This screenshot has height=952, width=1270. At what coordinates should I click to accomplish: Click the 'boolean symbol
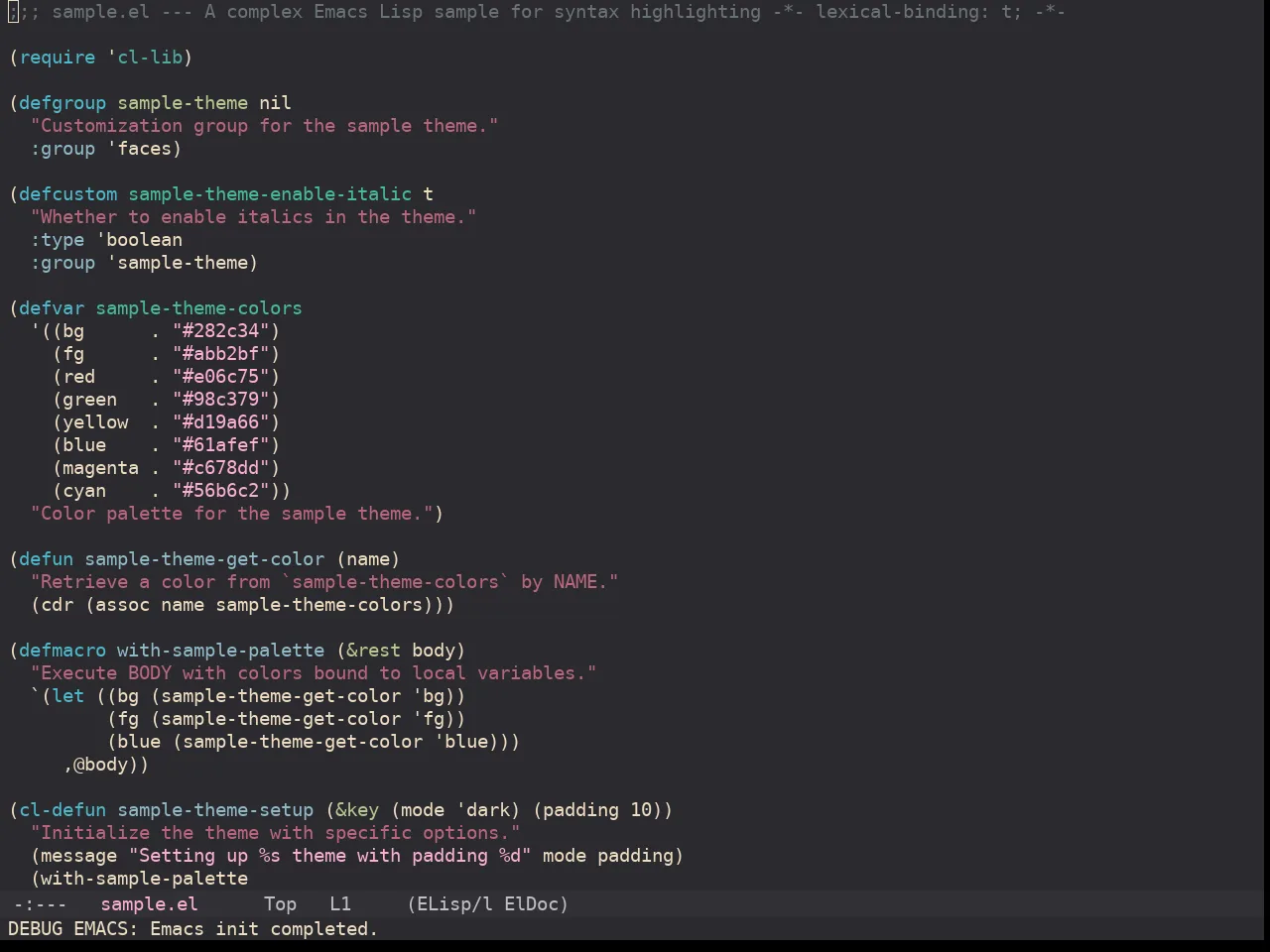pyautogui.click(x=139, y=240)
